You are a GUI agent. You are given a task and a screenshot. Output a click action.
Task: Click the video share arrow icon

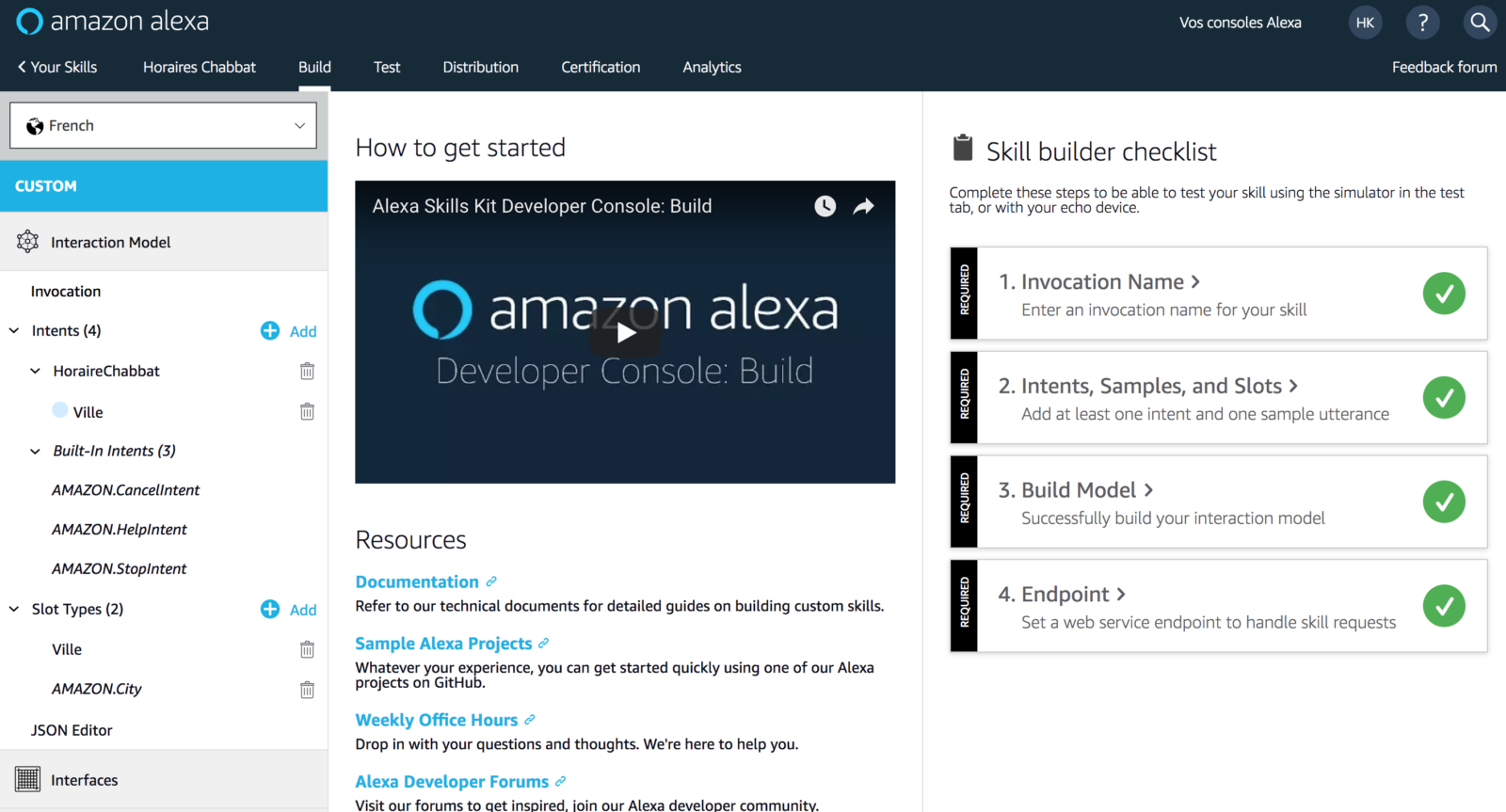coord(863,206)
